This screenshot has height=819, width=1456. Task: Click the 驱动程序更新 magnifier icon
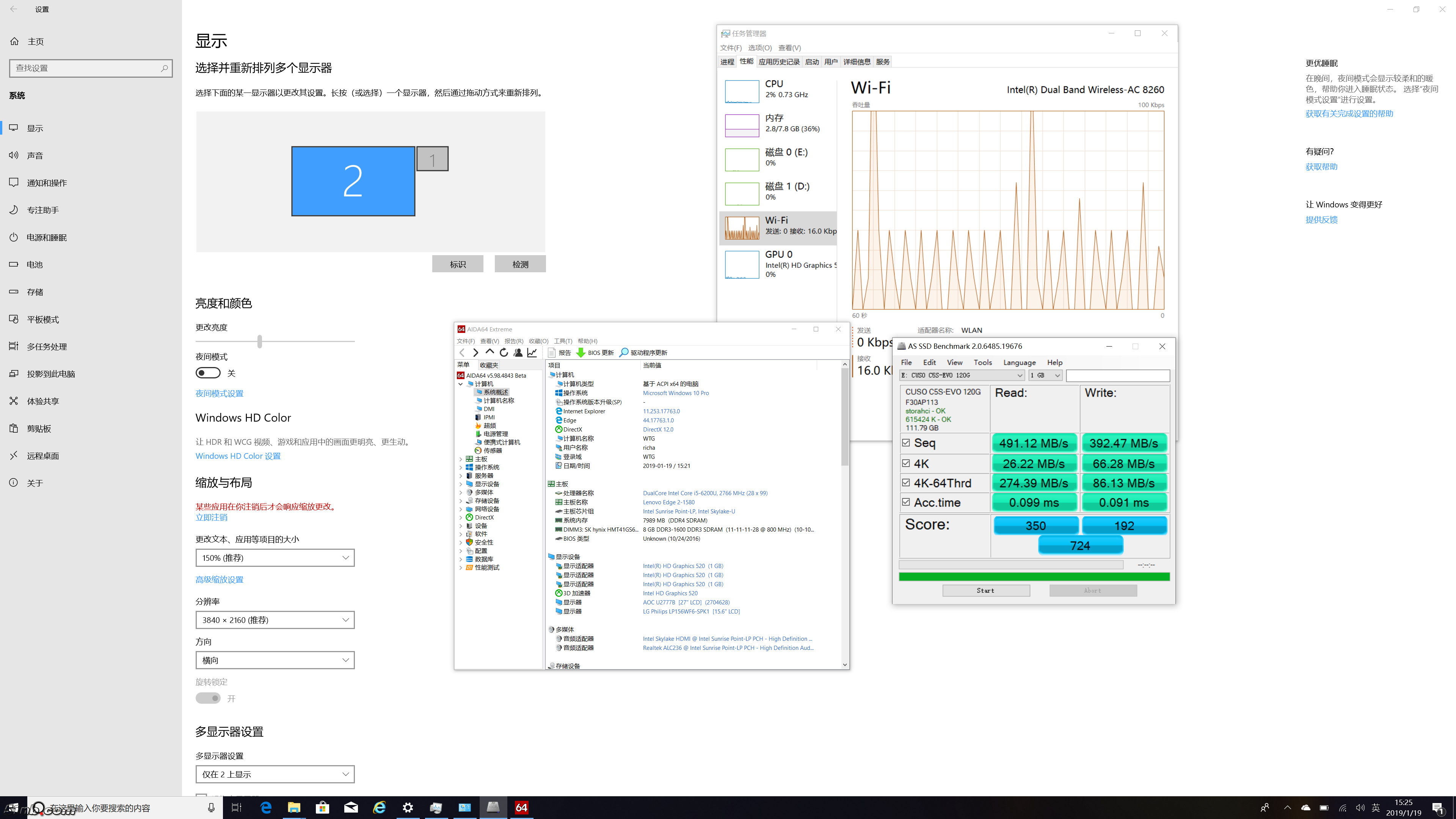click(624, 352)
